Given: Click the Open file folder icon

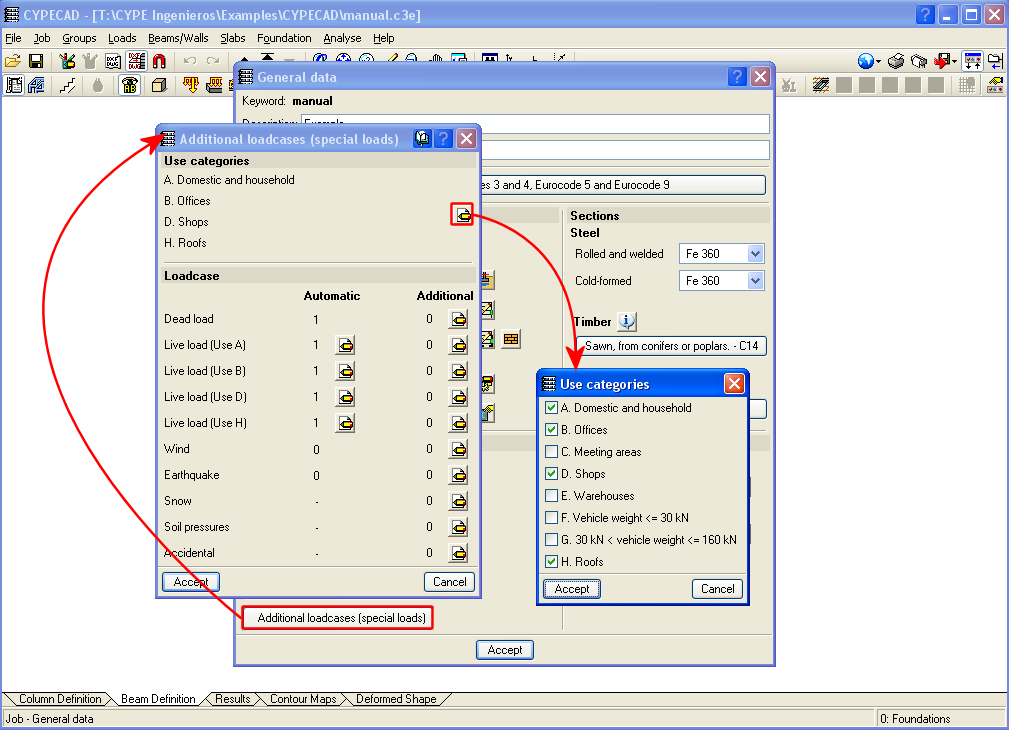Looking at the screenshot, I should 13,61.
